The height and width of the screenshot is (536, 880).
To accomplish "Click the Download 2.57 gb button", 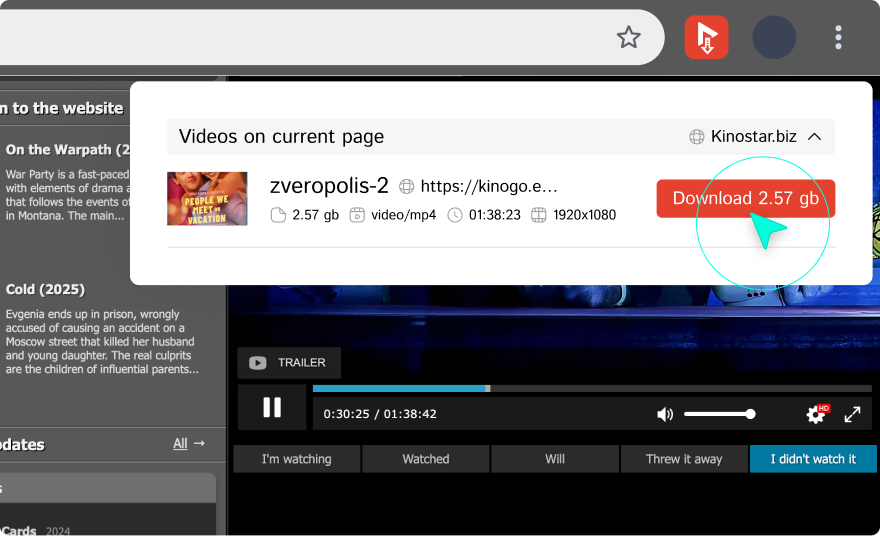I will tap(745, 198).
